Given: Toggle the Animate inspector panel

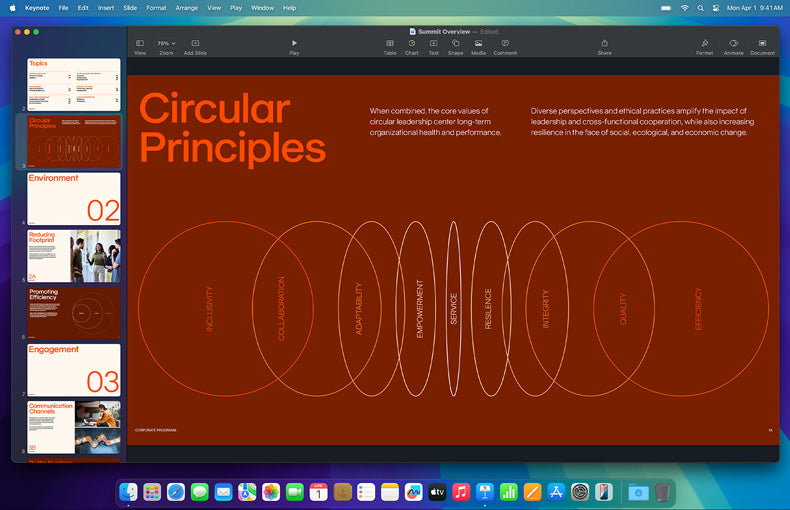Looking at the screenshot, I should 733,44.
